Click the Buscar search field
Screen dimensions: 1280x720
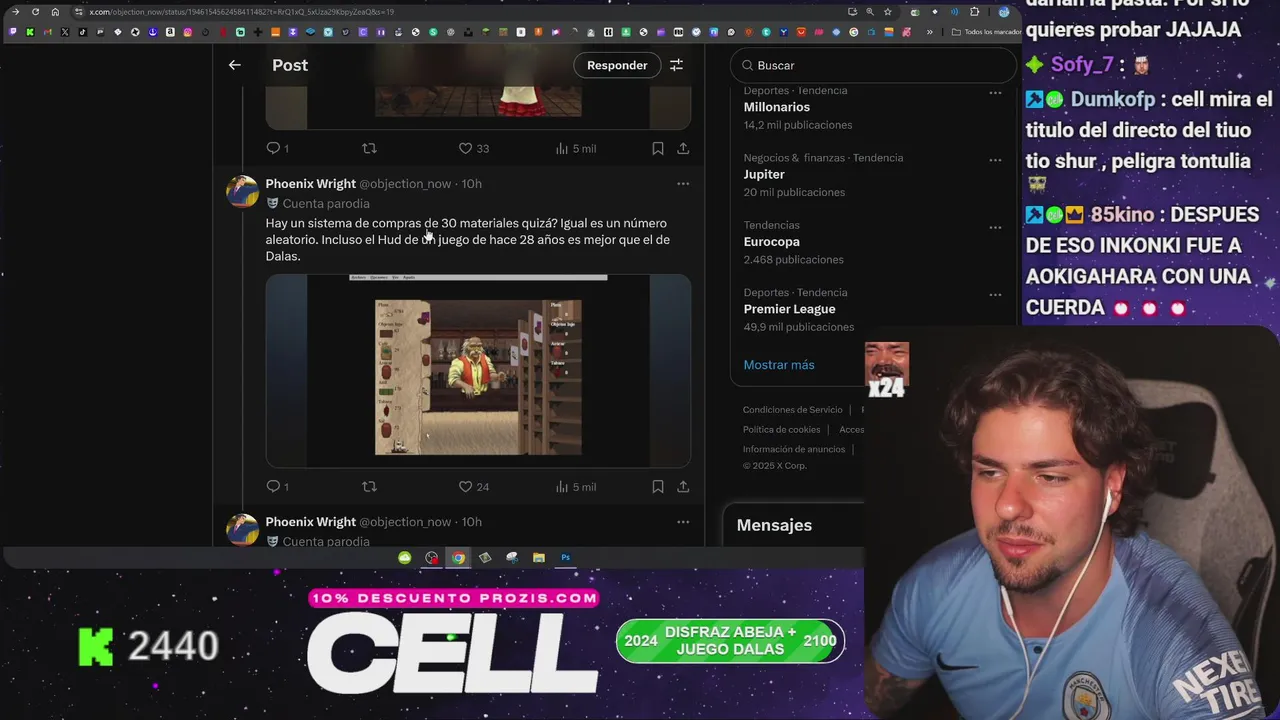873,65
